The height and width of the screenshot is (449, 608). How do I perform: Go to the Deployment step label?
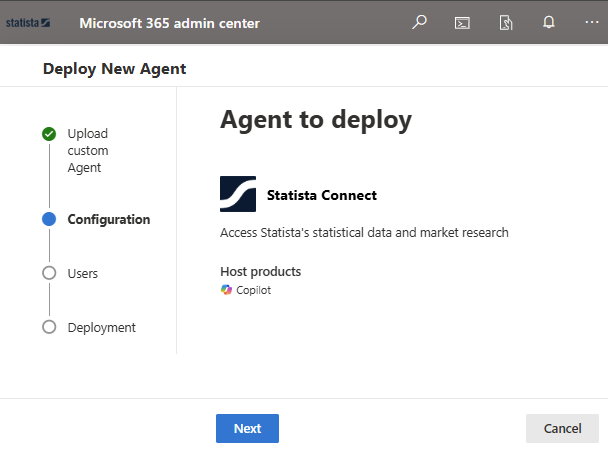(102, 327)
